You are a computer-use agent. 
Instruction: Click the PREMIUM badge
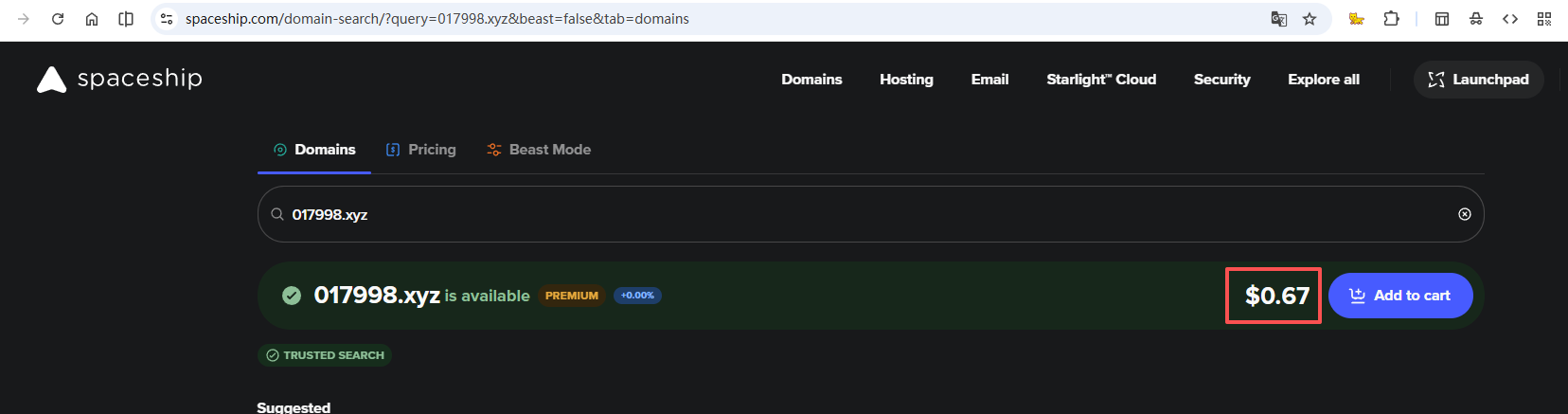tap(572, 296)
